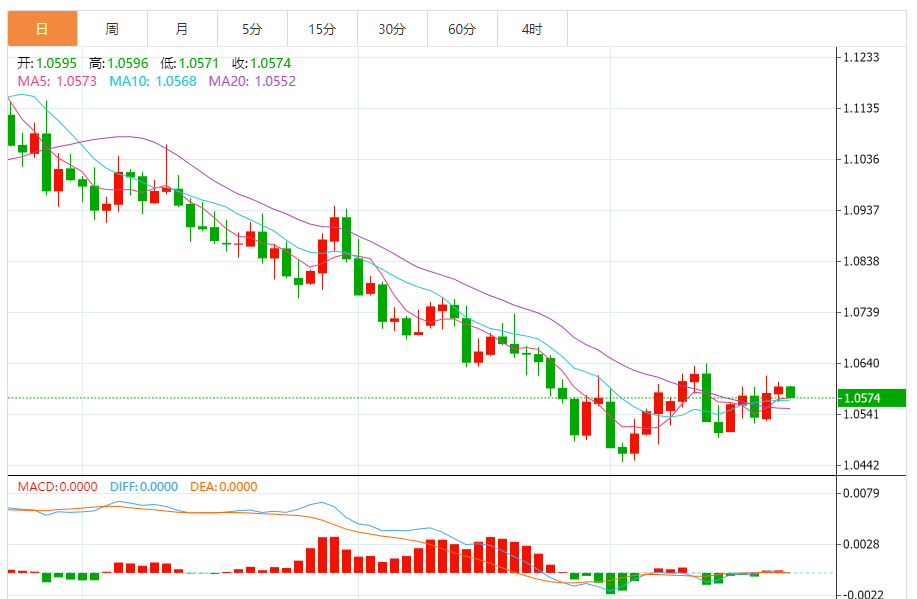Click the high price value 1.0596
Viewport: 917px width, 599px height.
point(128,63)
